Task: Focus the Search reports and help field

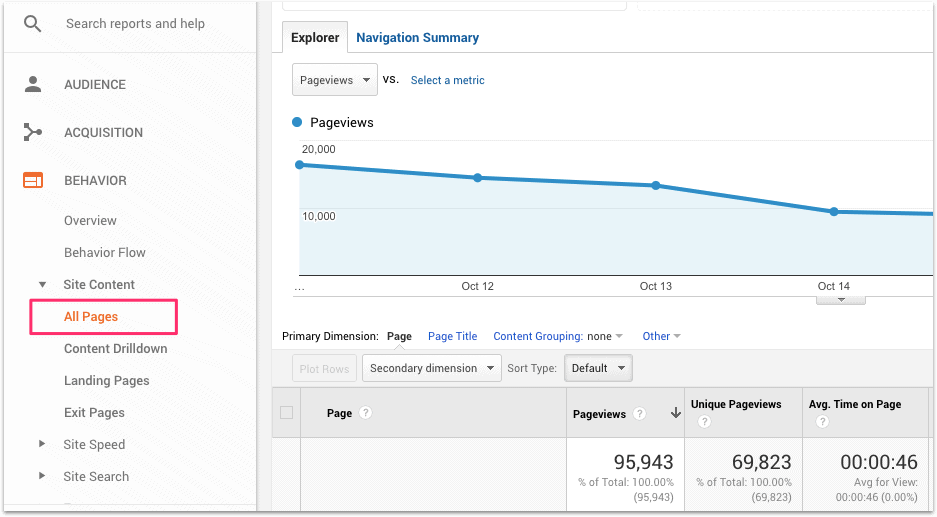Action: (x=135, y=24)
